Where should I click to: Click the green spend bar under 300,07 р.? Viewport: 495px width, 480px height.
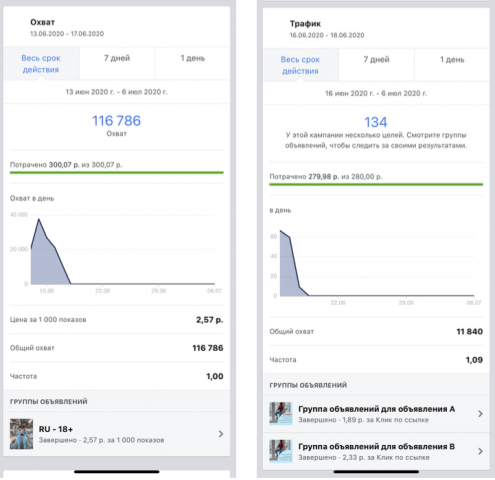(x=117, y=173)
